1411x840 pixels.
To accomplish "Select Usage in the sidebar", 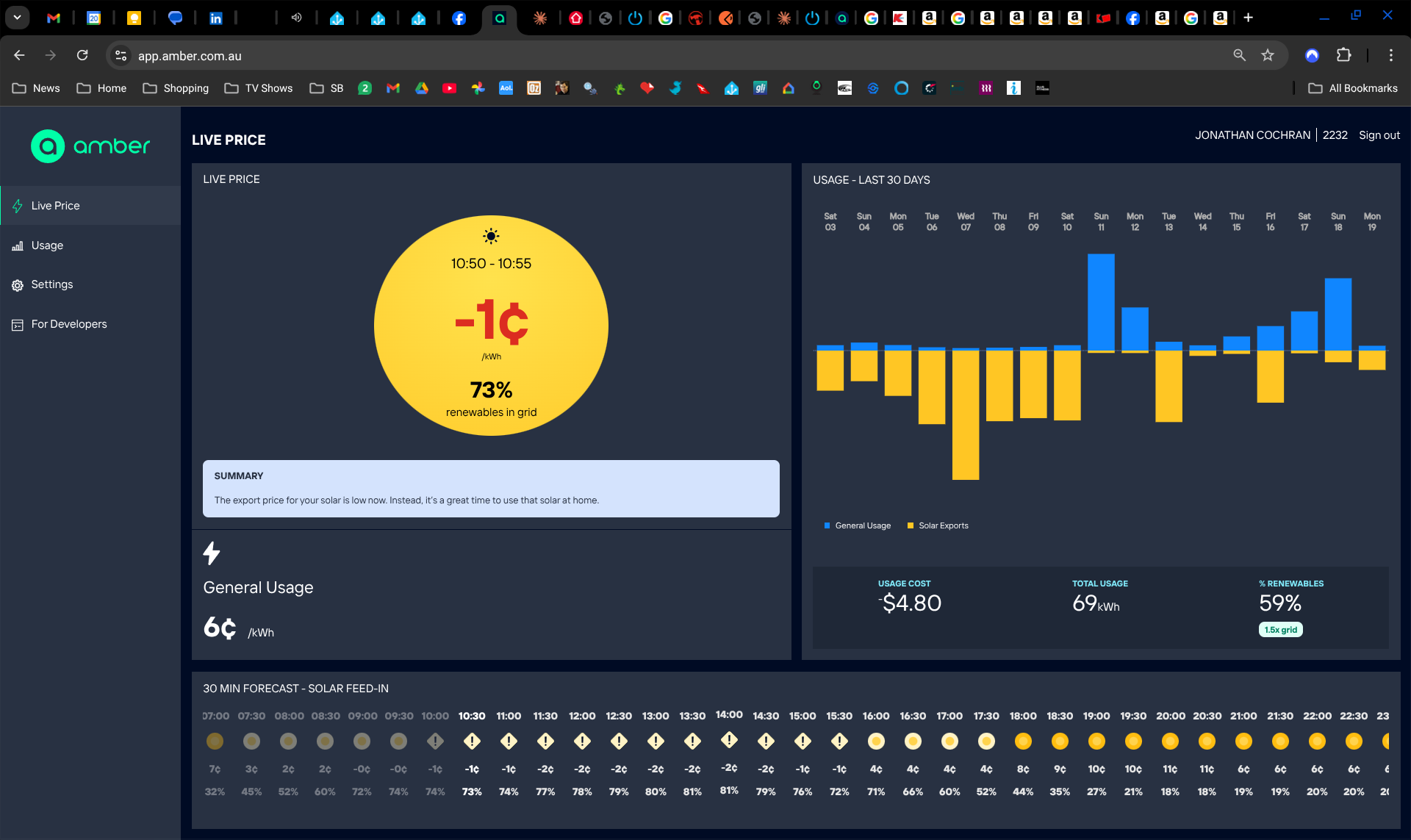I will coord(47,245).
